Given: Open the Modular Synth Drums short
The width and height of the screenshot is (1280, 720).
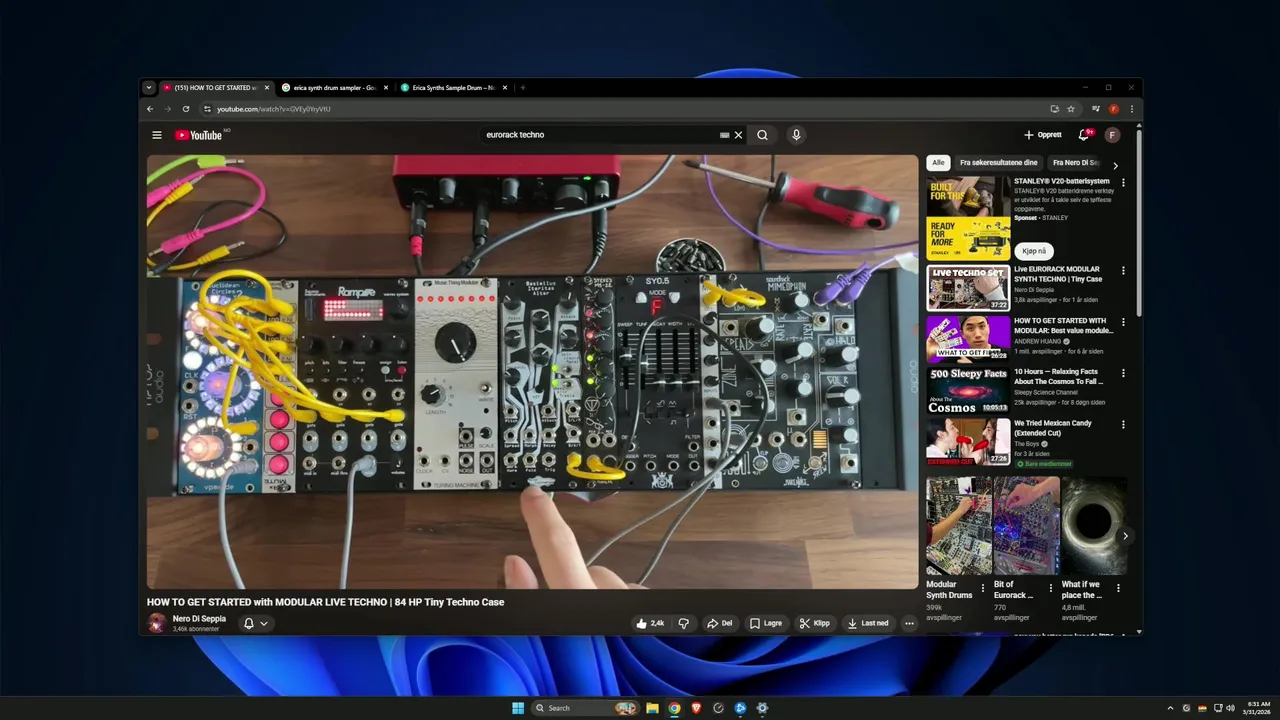Looking at the screenshot, I should (957, 526).
